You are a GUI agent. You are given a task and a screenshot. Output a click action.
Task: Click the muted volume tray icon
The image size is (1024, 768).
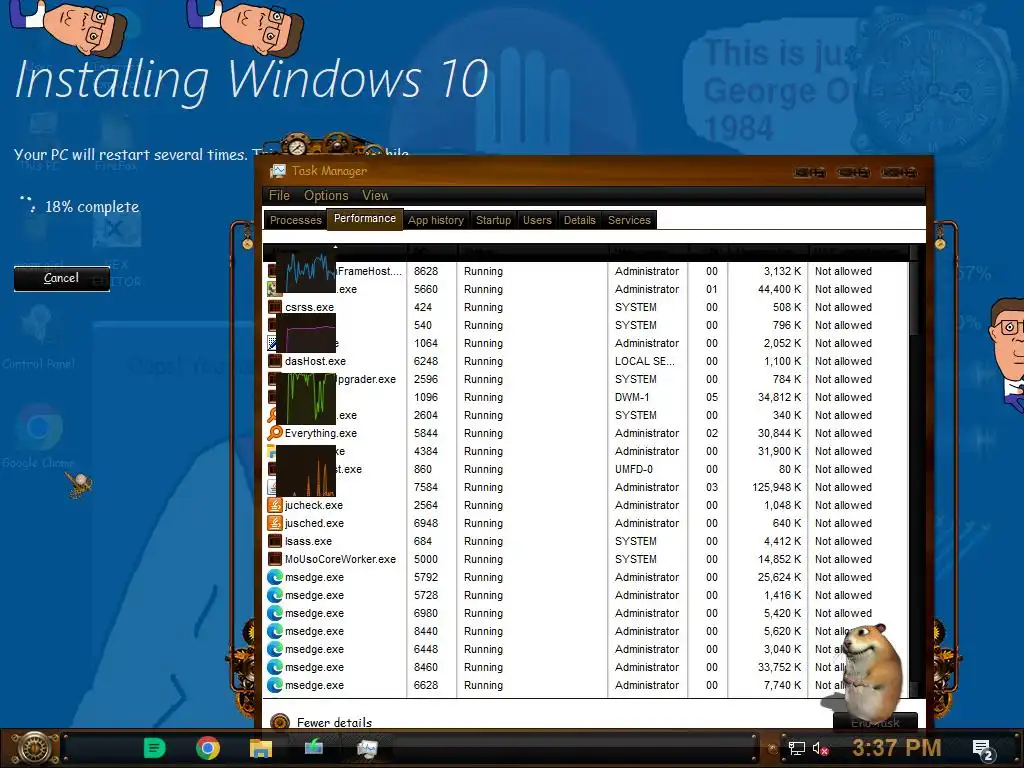pyautogui.click(x=820, y=748)
